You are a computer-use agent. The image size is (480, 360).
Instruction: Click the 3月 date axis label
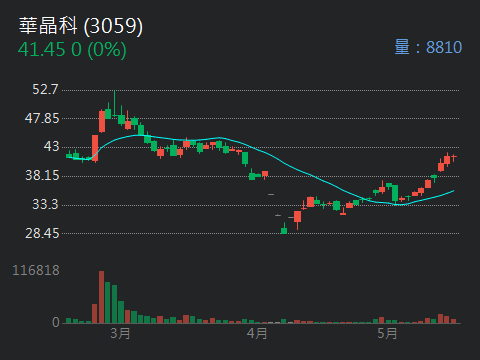(120, 333)
